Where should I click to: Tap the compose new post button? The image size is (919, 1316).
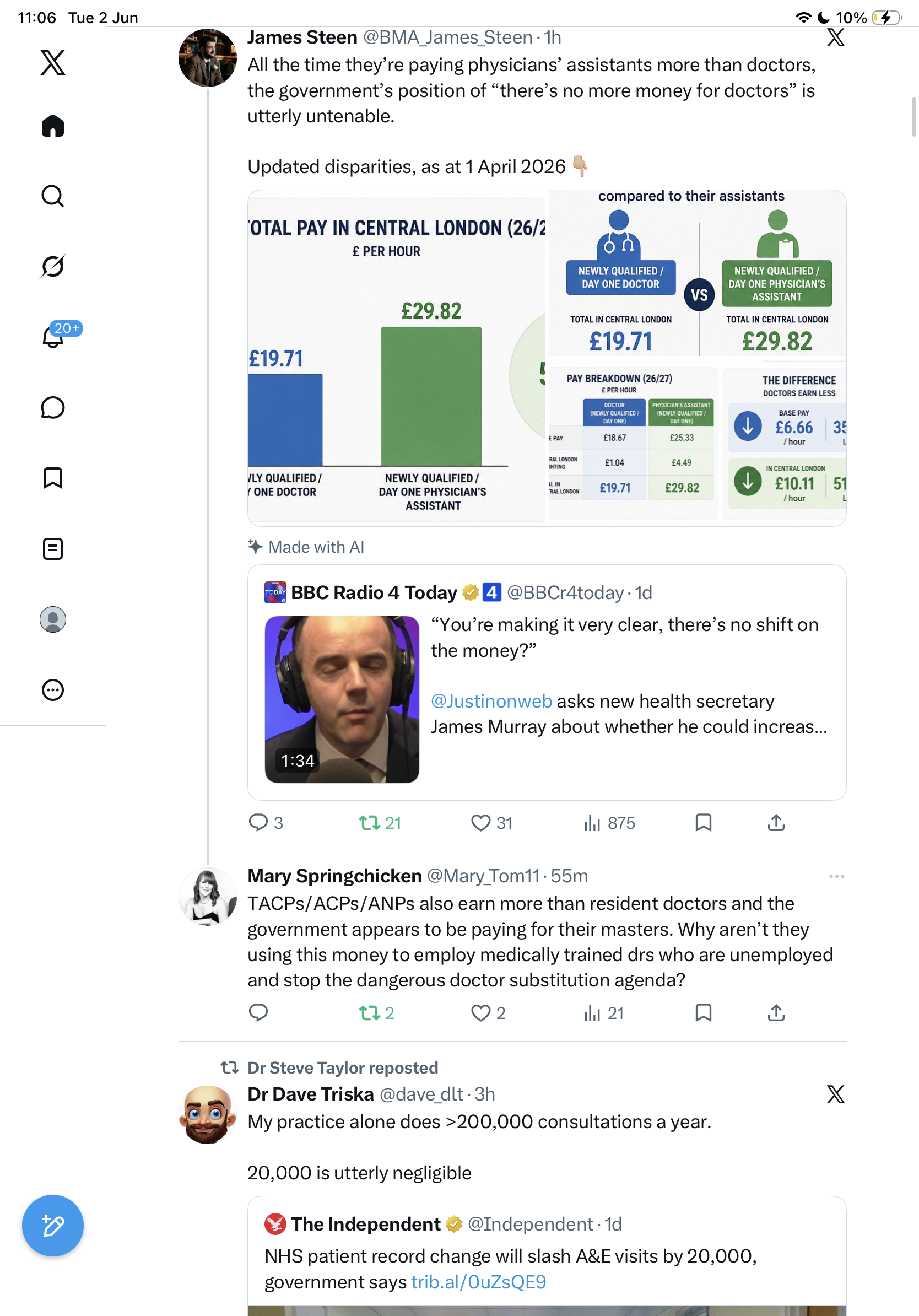[53, 1226]
